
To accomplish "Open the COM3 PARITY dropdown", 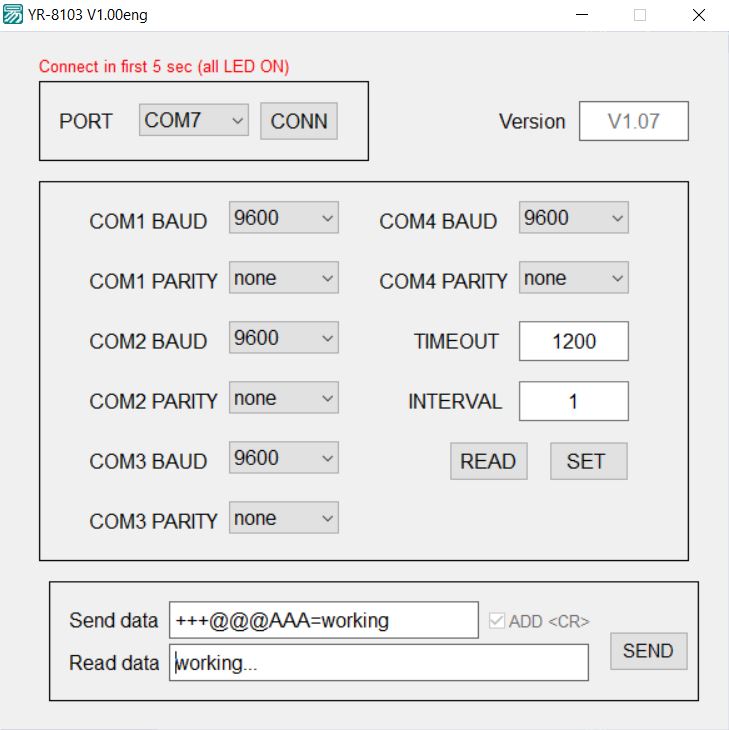I will tap(283, 518).
